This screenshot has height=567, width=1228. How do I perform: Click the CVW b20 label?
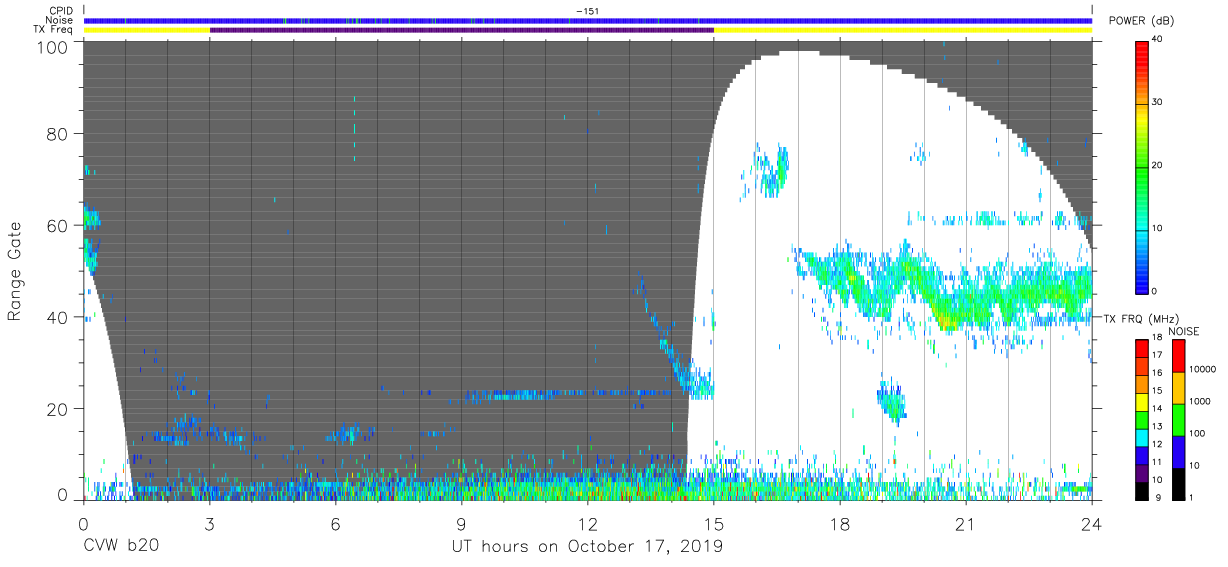coord(120,546)
